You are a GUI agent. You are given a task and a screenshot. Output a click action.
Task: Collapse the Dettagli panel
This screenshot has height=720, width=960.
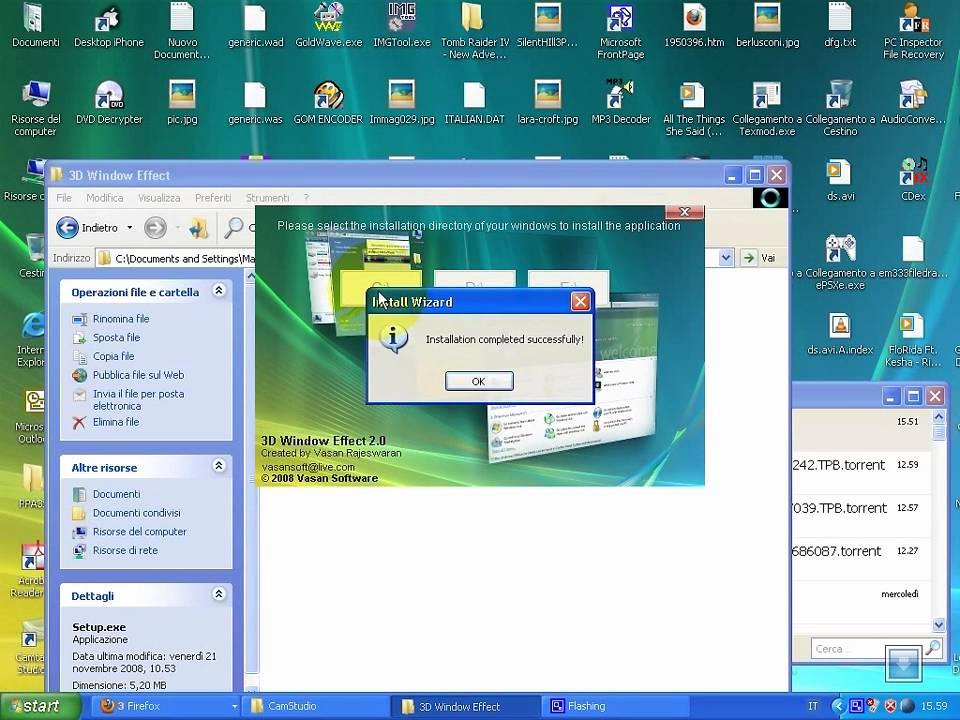tap(219, 594)
